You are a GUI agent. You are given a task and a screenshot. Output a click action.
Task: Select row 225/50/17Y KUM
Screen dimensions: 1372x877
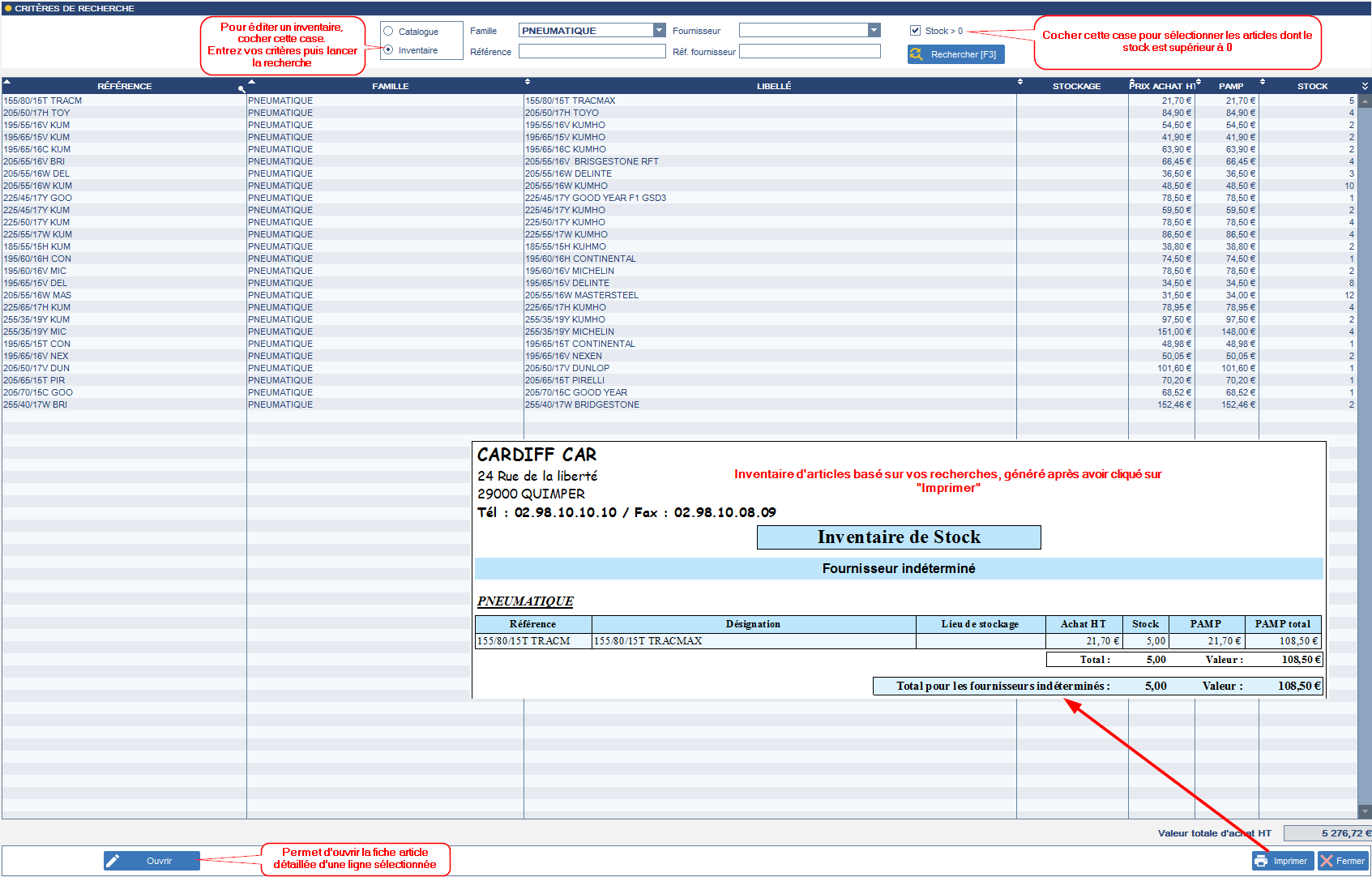(679, 222)
